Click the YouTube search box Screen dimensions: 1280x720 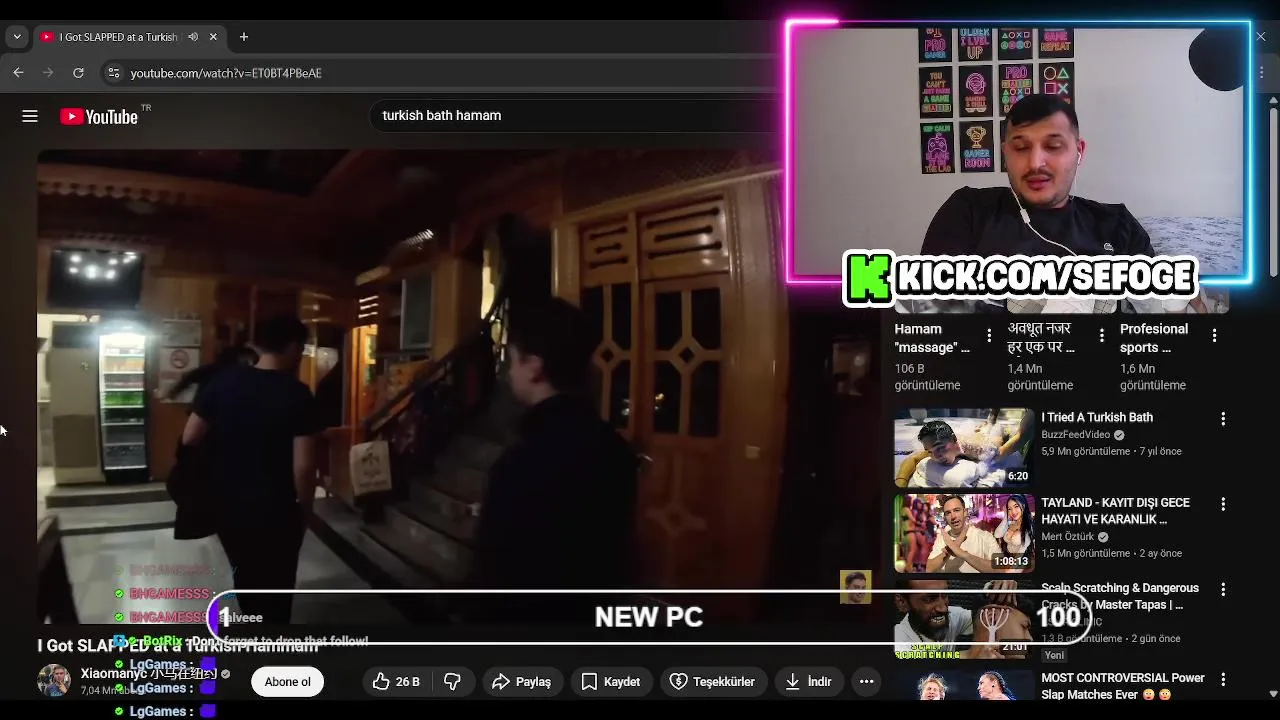pos(575,115)
